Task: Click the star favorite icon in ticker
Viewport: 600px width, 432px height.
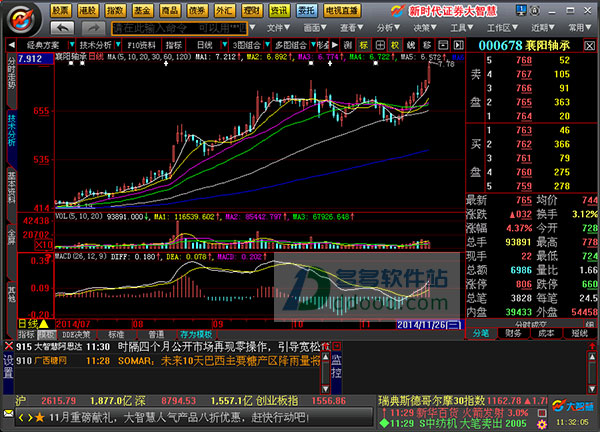Action: click(x=40, y=417)
